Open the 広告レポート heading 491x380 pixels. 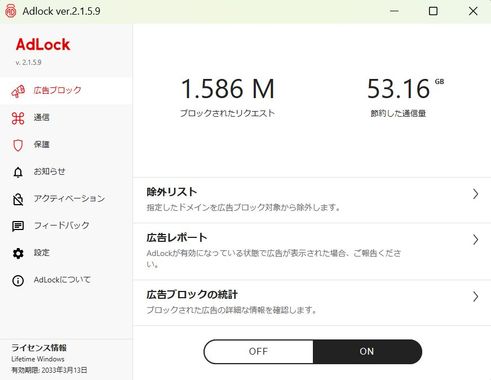(177, 238)
